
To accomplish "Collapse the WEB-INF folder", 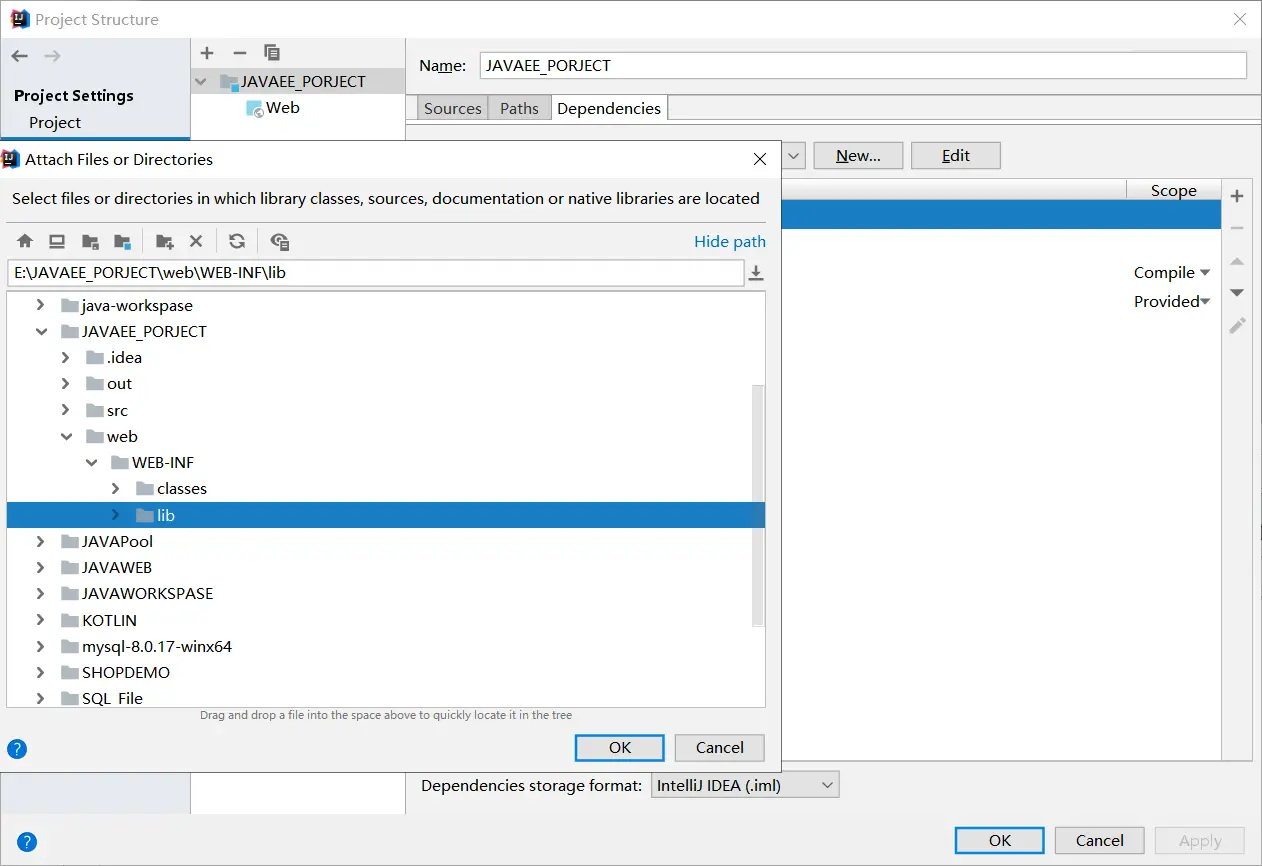I will coord(91,462).
